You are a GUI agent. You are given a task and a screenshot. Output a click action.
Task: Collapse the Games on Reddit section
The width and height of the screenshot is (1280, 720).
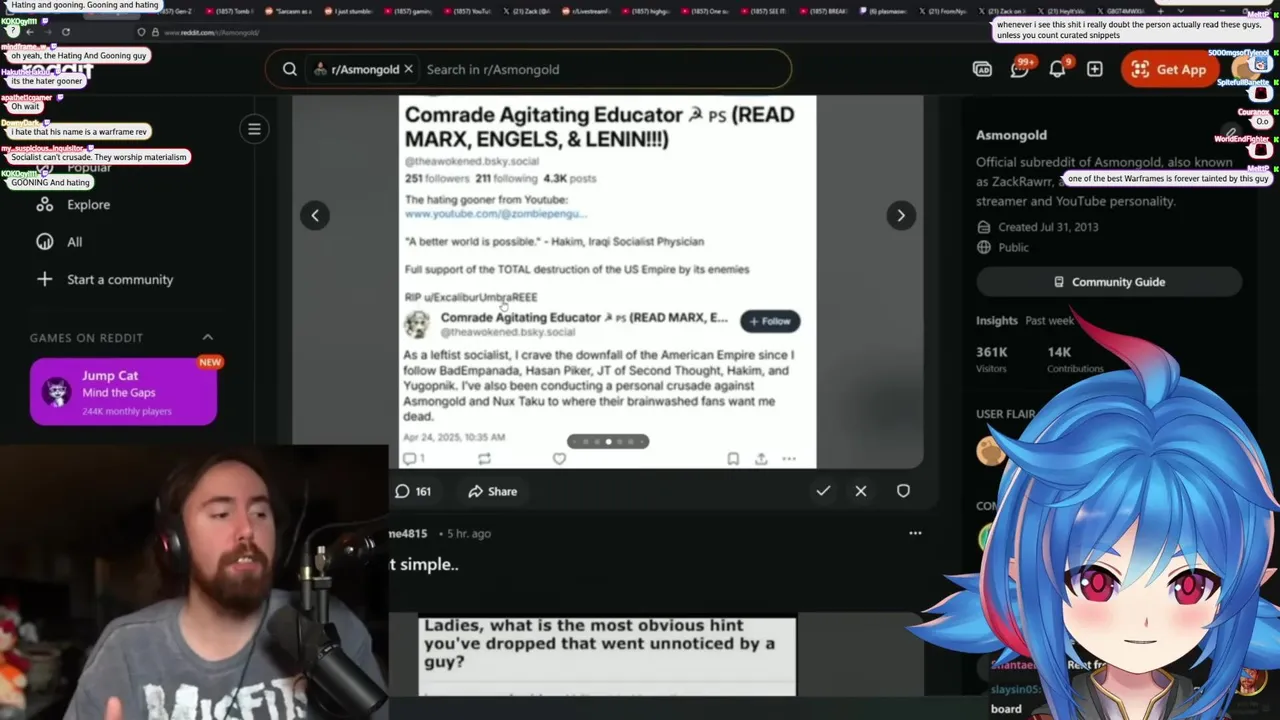pyautogui.click(x=208, y=337)
